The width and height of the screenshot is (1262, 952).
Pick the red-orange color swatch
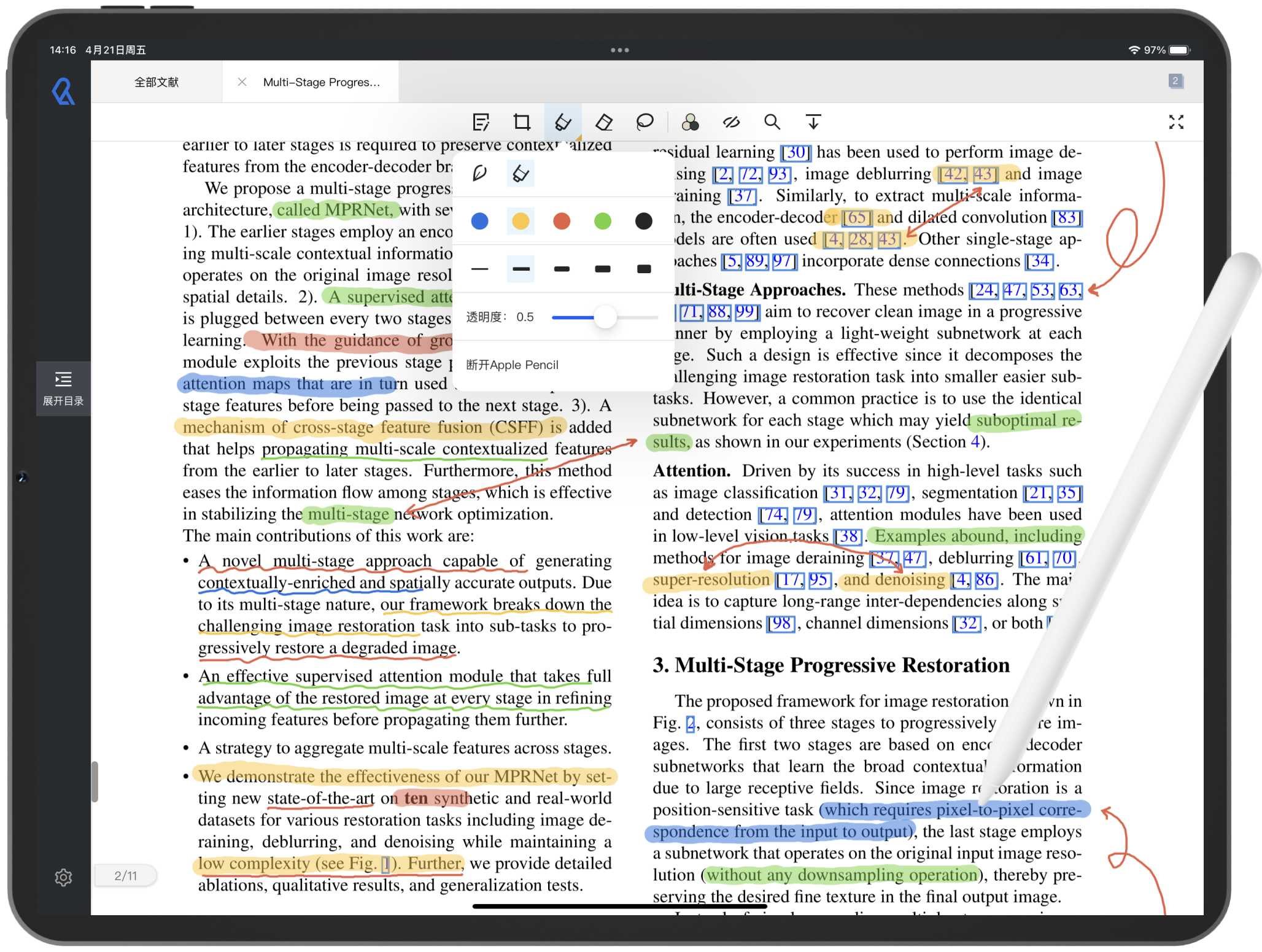562,221
